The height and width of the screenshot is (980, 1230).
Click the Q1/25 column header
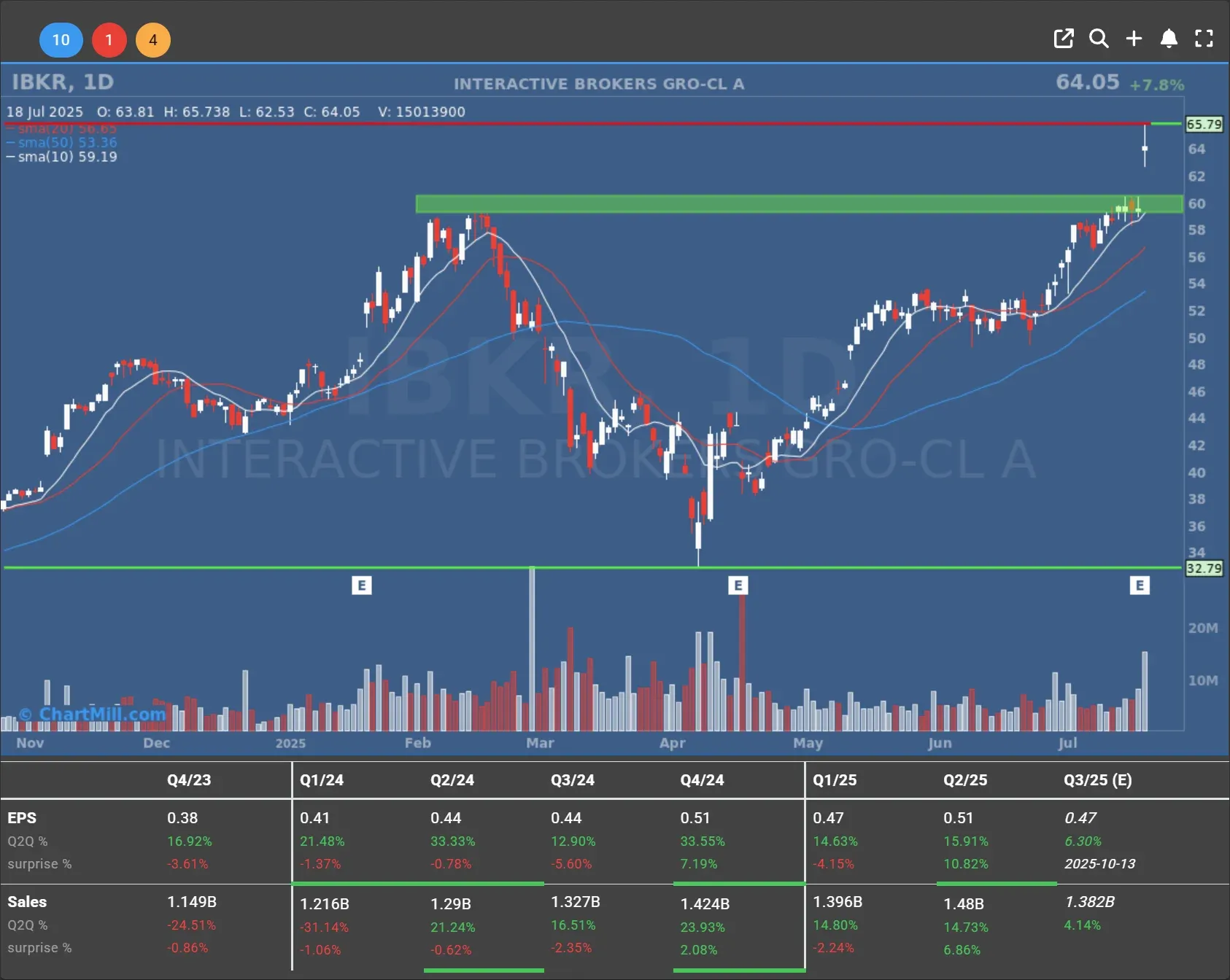click(x=835, y=779)
